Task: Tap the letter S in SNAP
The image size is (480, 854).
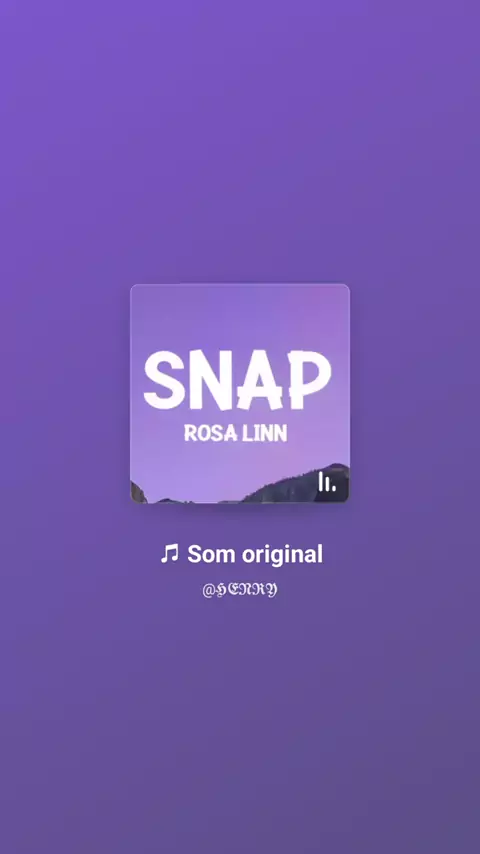Action: coord(165,380)
